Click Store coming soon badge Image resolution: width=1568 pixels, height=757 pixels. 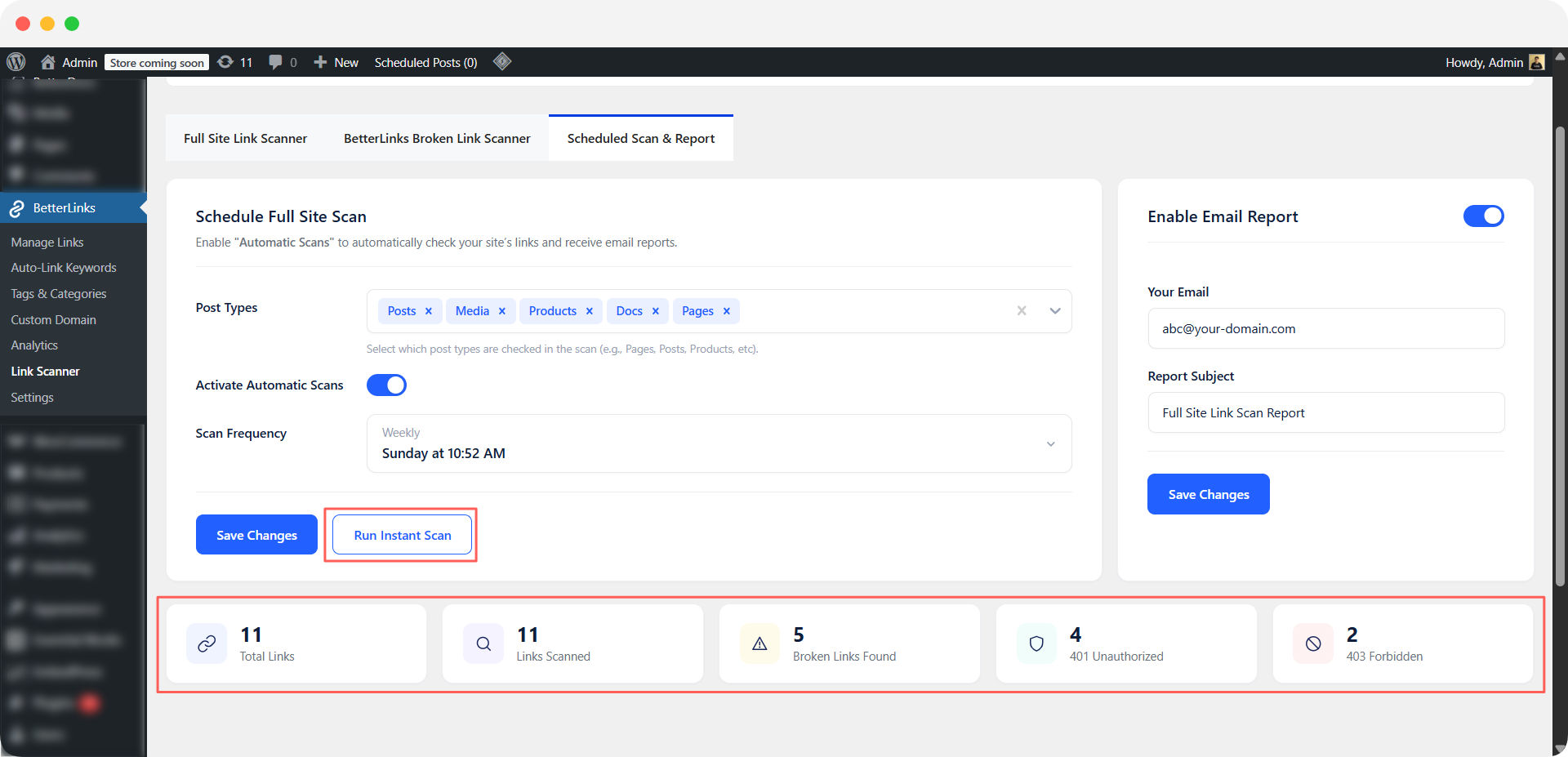(x=157, y=63)
